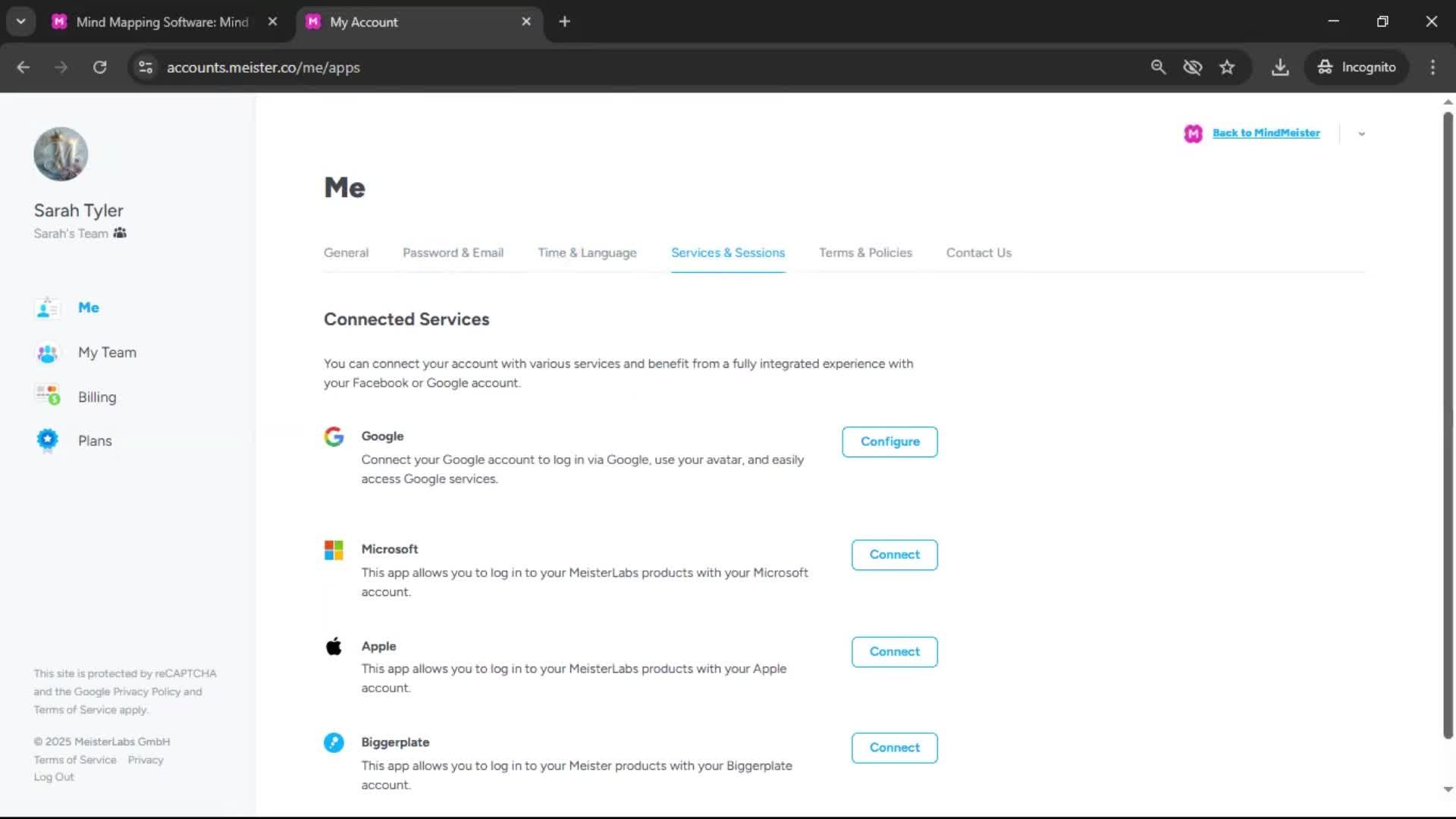The image size is (1456, 819).
Task: Follow the Back to MindMeister link
Action: click(1266, 133)
